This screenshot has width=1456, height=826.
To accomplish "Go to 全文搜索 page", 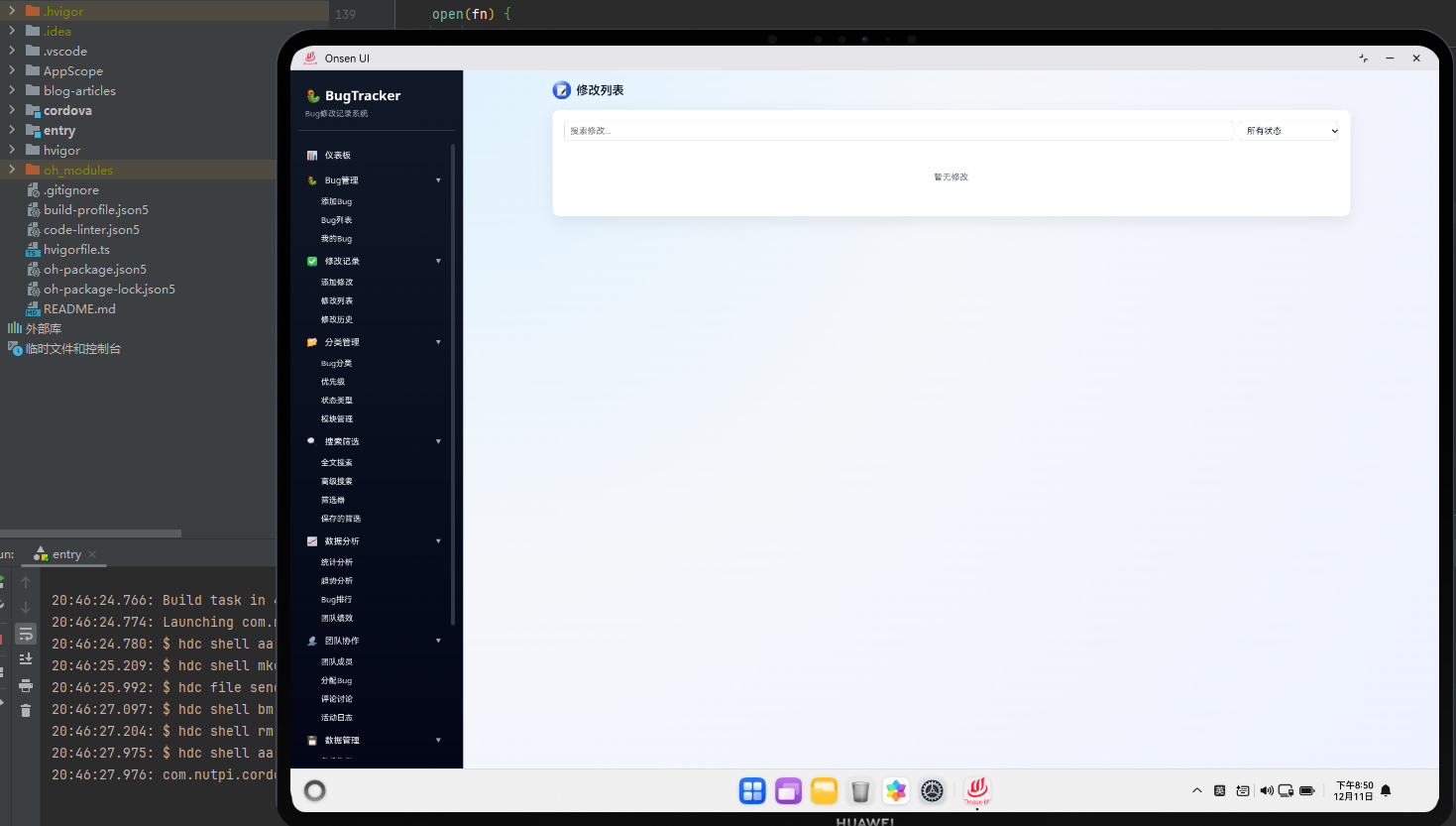I will click(x=337, y=463).
